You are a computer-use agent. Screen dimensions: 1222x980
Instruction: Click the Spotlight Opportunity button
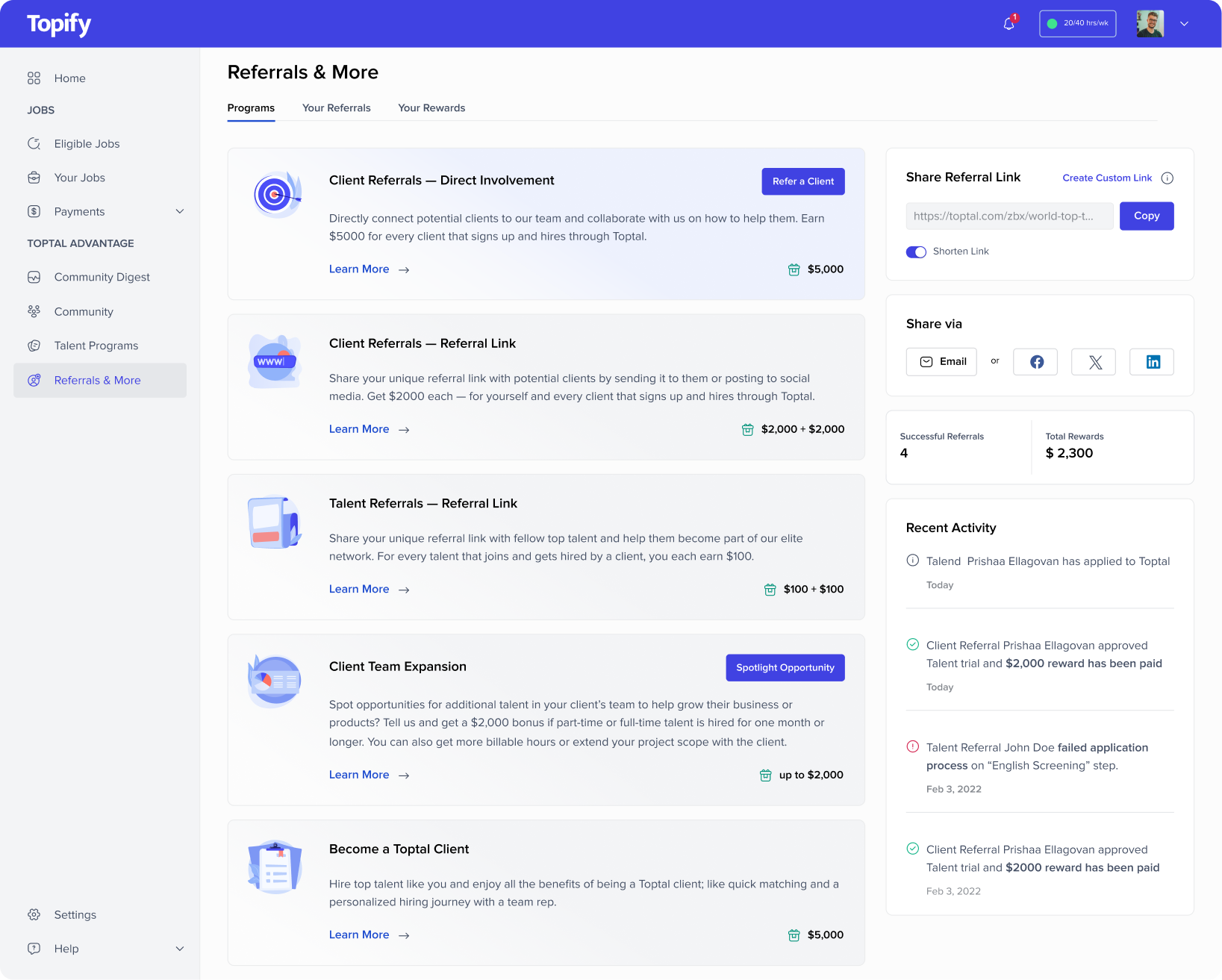pos(785,668)
